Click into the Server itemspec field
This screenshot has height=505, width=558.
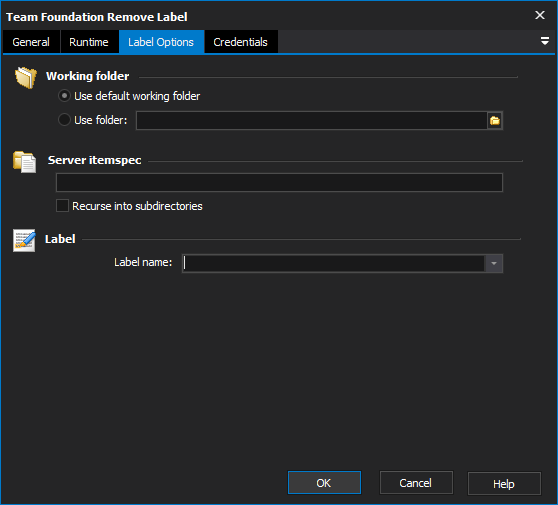pyautogui.click(x=279, y=183)
